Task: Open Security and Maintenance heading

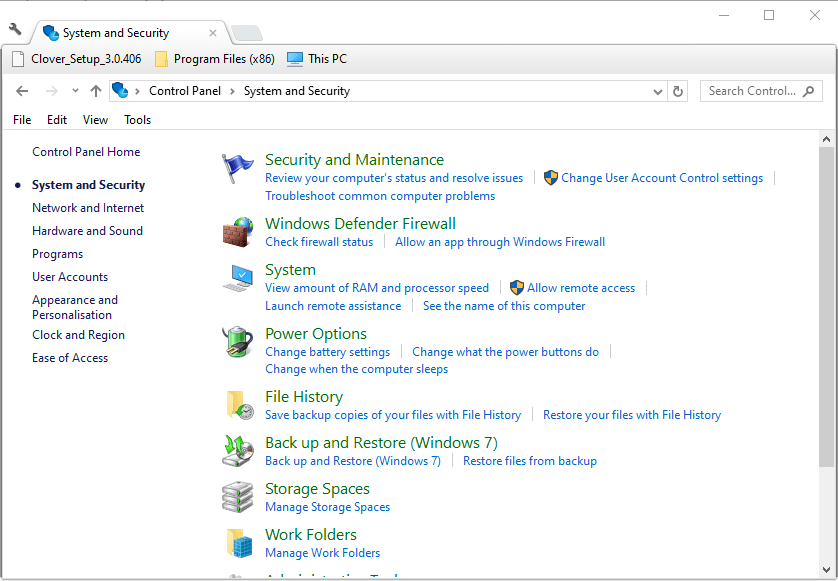Action: click(x=354, y=160)
